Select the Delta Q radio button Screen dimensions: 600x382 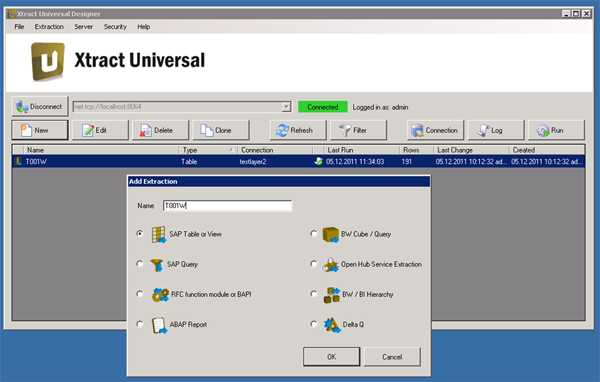click(314, 324)
